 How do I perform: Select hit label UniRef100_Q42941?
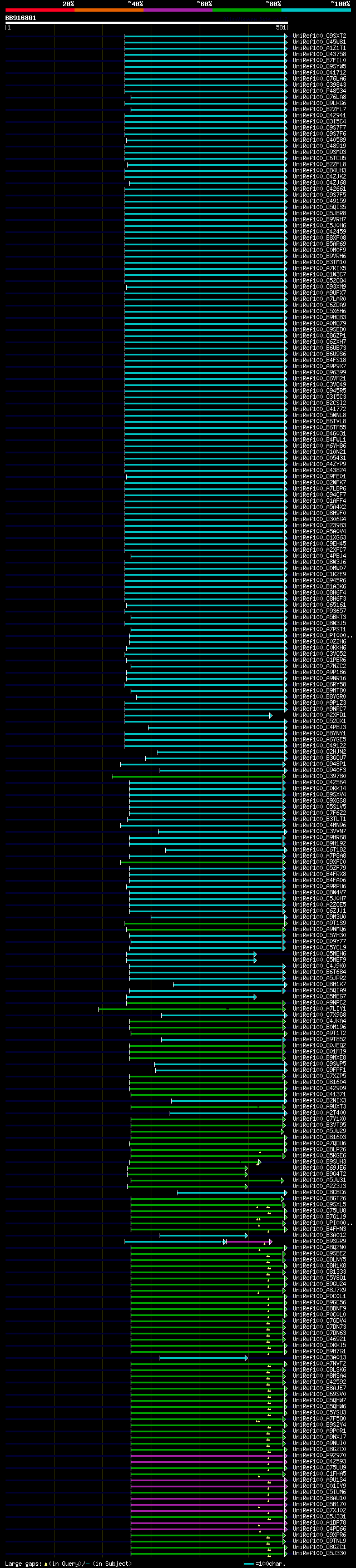[319, 116]
